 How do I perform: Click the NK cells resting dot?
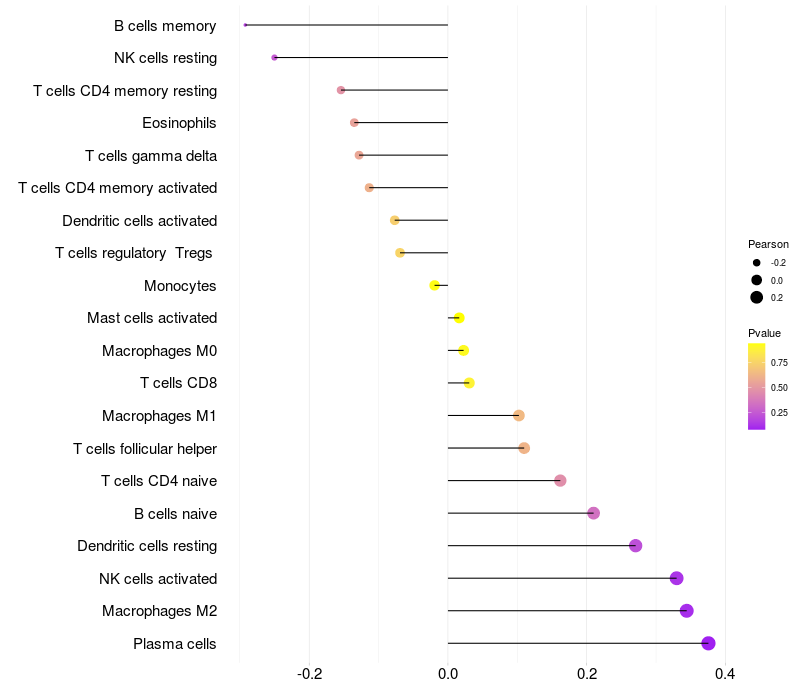click(274, 58)
